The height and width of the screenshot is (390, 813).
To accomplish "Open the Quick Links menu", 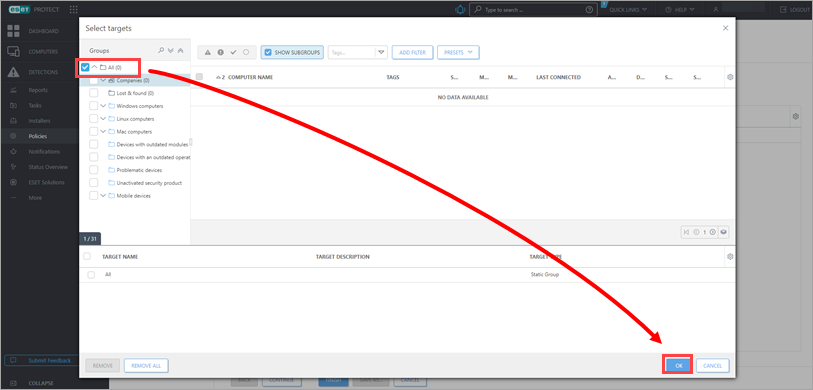I will (628, 10).
